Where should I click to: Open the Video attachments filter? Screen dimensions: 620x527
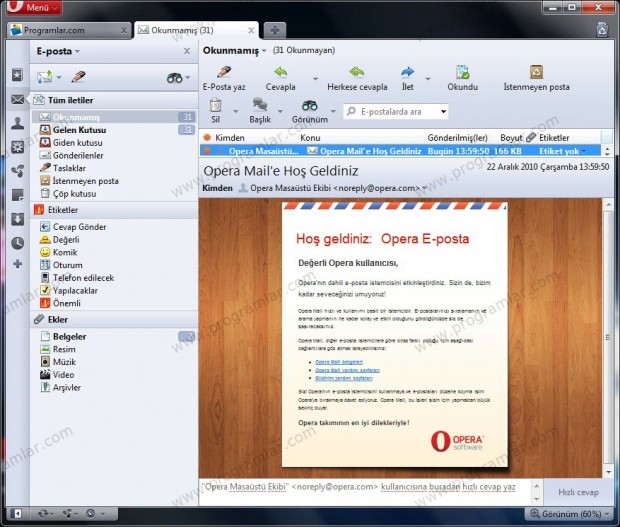click(x=114, y=374)
